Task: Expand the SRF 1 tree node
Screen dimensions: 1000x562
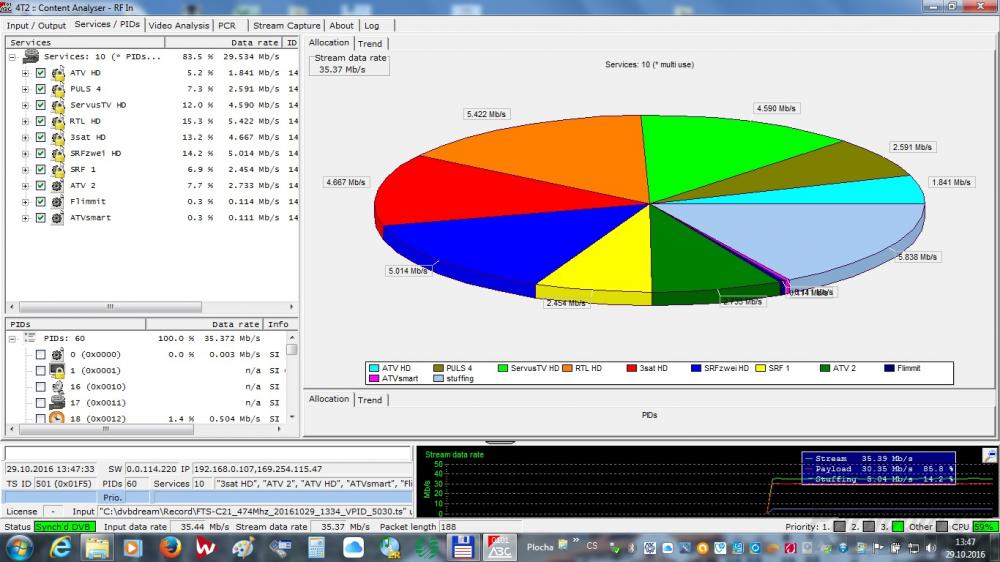Action: 26,170
